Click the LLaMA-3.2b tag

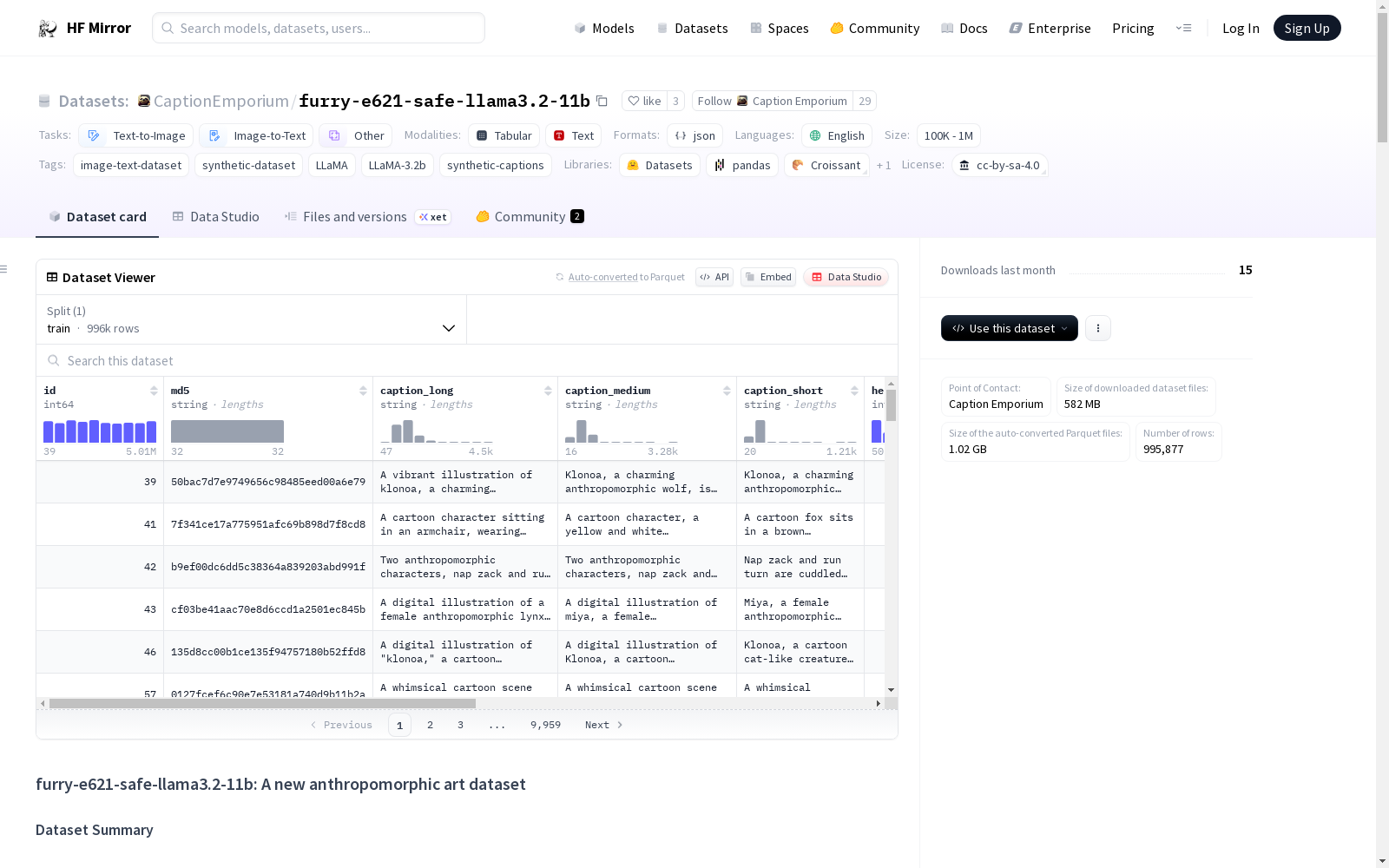pyautogui.click(x=398, y=165)
